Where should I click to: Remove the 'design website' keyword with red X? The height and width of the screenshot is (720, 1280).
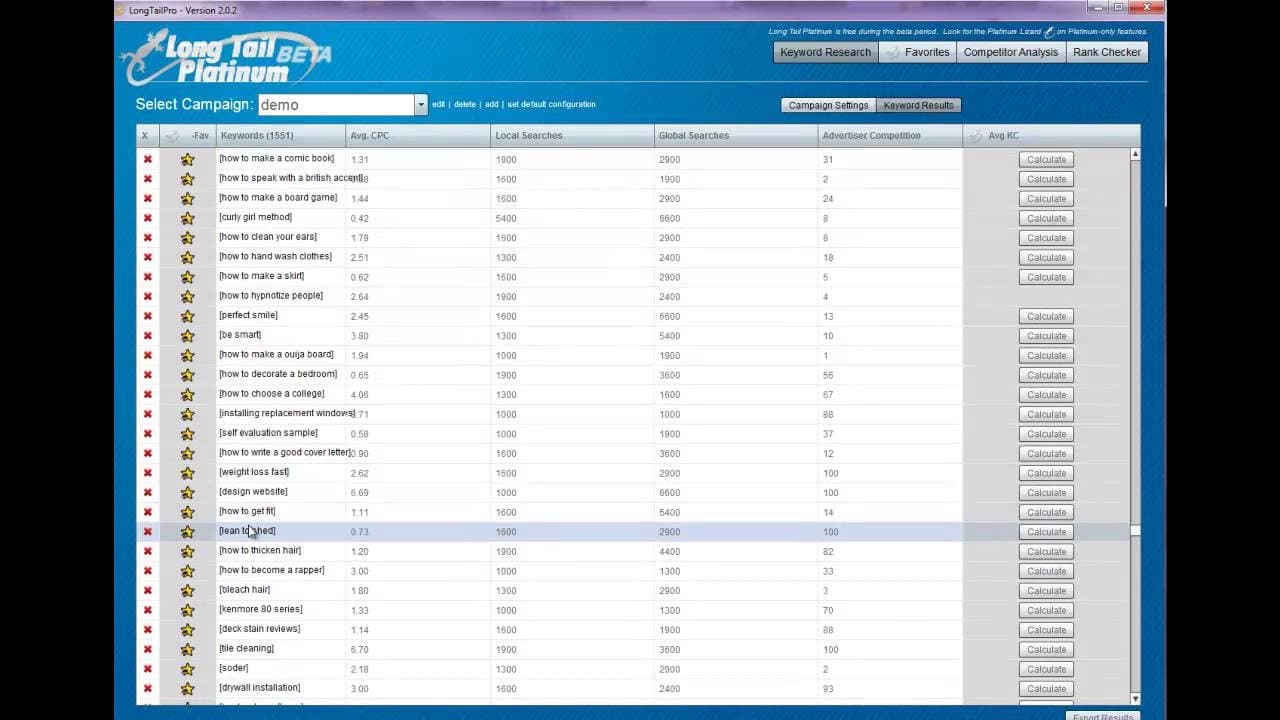tap(147, 492)
